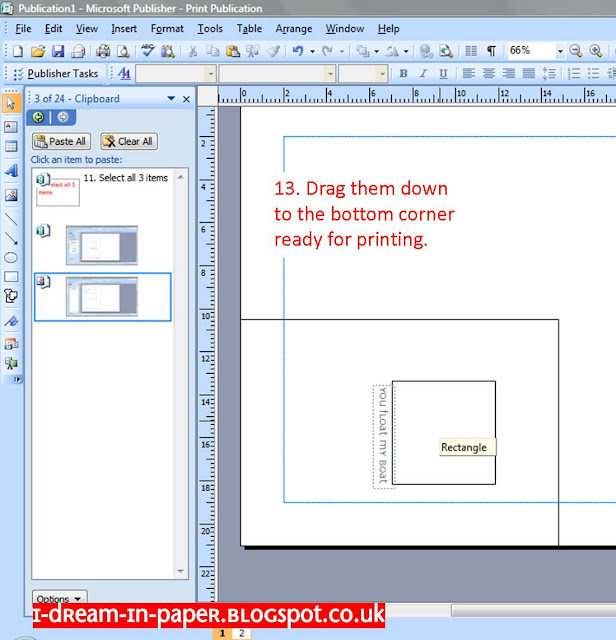Screen dimensions: 616x640
Task: Open the File menu
Action: (x=23, y=29)
